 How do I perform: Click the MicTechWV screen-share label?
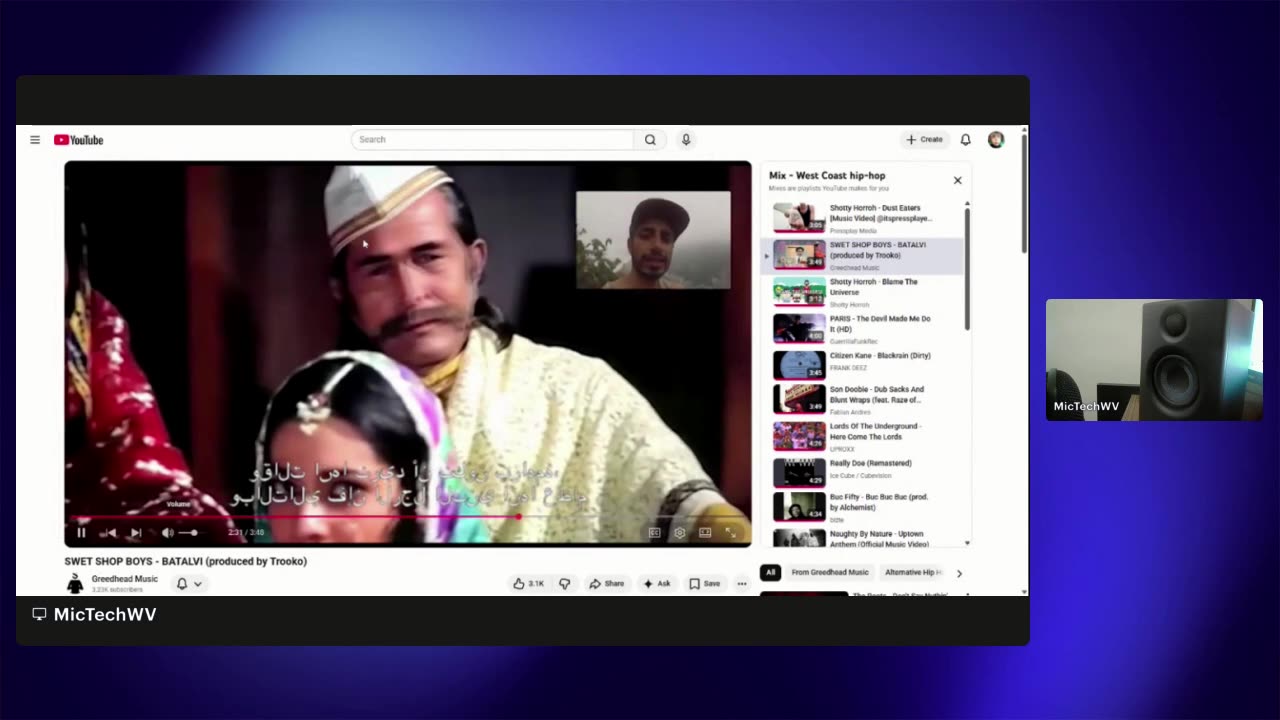point(95,615)
